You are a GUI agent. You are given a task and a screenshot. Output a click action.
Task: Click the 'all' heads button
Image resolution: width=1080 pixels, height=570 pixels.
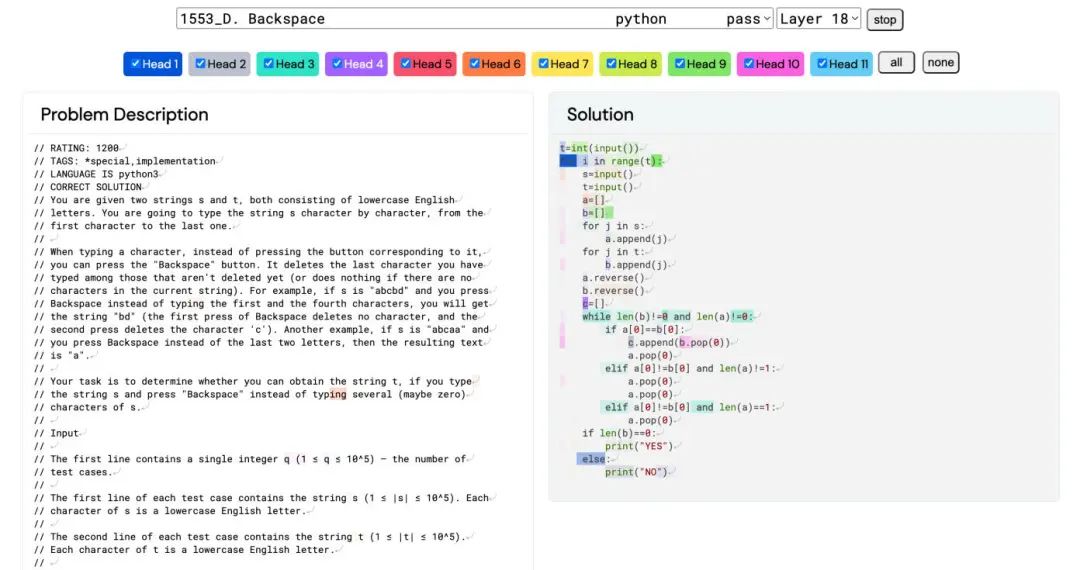pos(896,63)
